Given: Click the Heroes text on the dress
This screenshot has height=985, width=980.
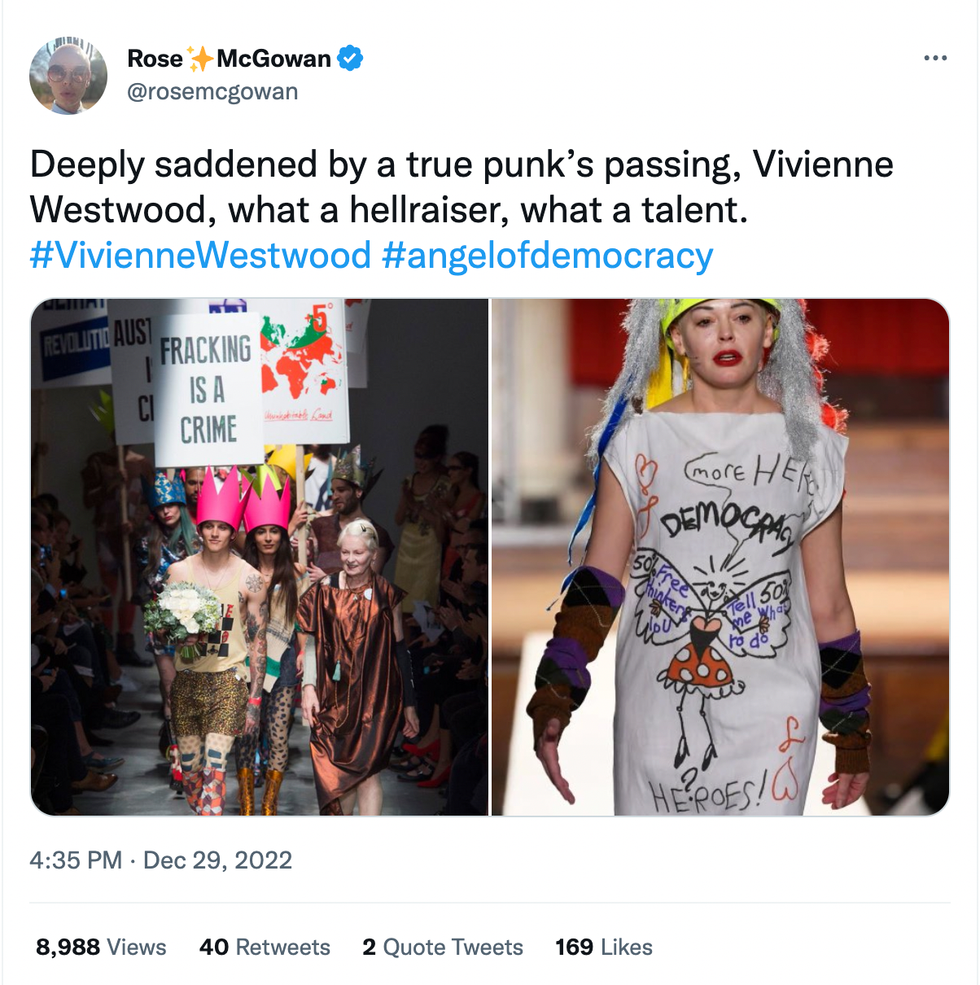Looking at the screenshot, I should pyautogui.click(x=709, y=794).
